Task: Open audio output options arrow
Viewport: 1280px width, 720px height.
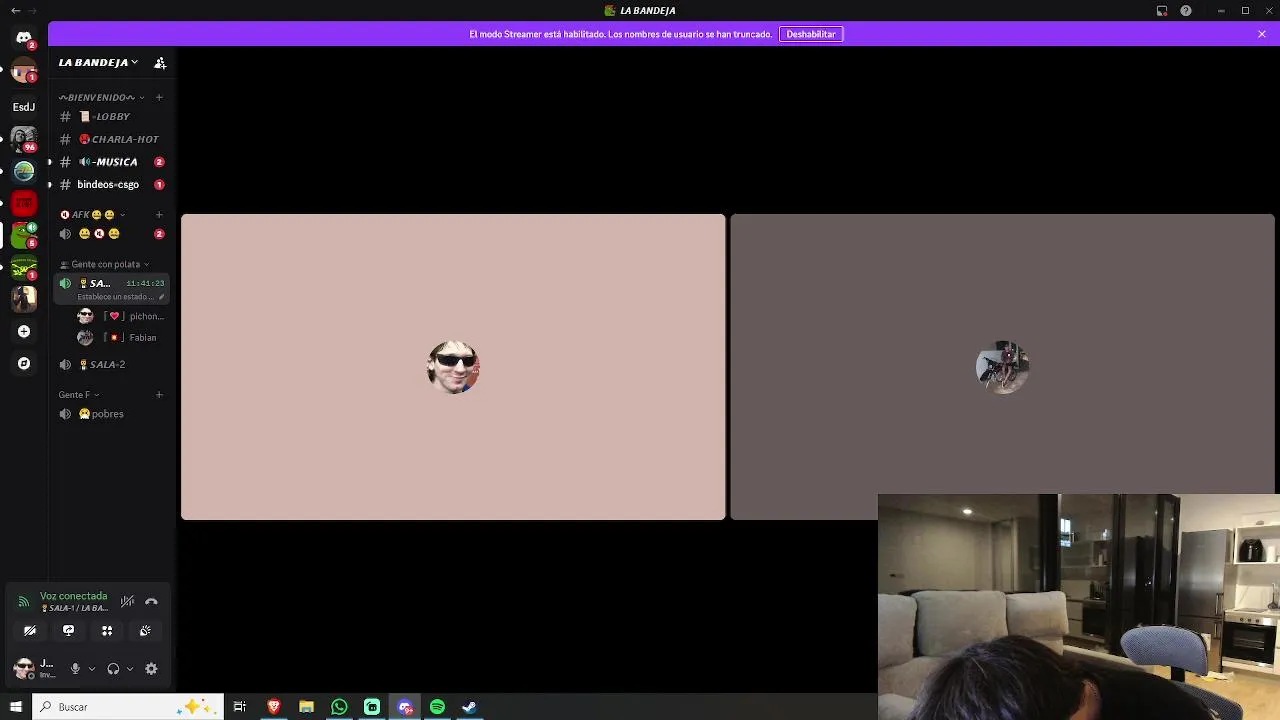Action: [x=130, y=669]
